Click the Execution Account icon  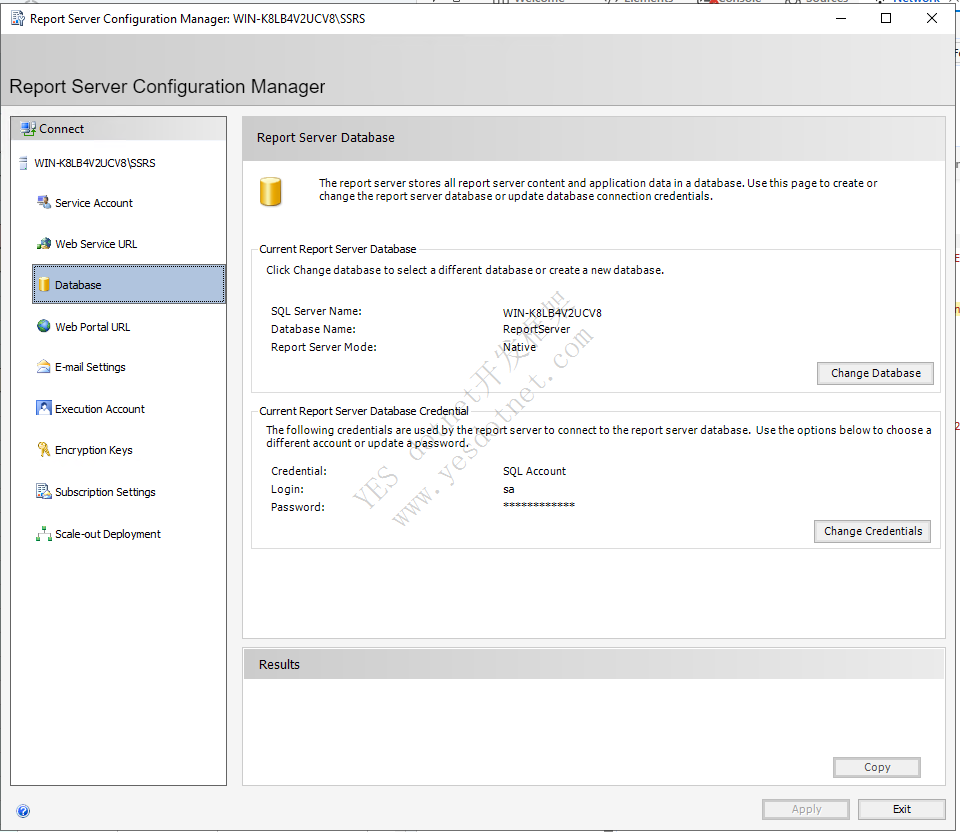pos(44,409)
